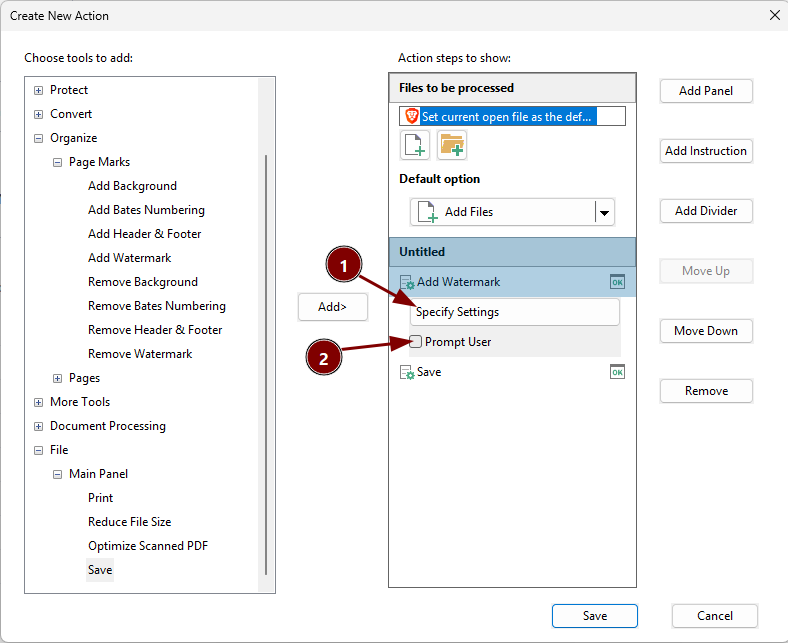The height and width of the screenshot is (643, 788).
Task: Click the Brave shield icon in file list
Action: pos(412,116)
